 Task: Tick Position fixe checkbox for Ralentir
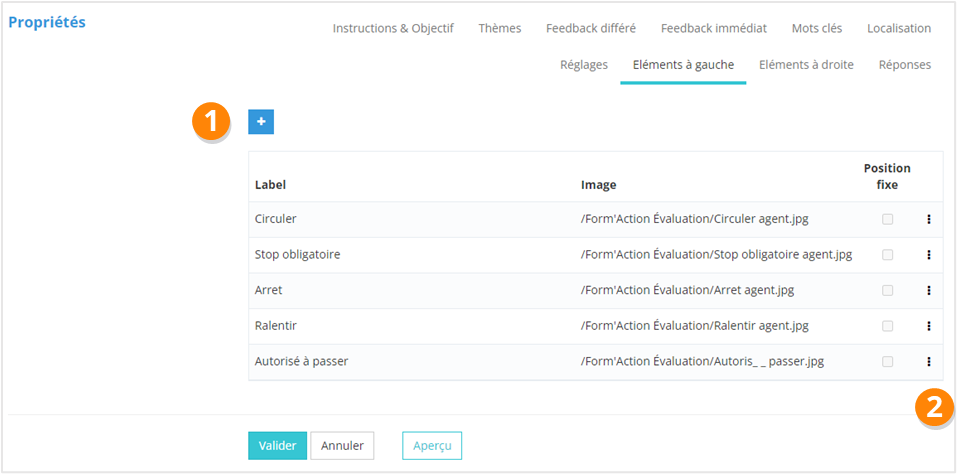[887, 326]
